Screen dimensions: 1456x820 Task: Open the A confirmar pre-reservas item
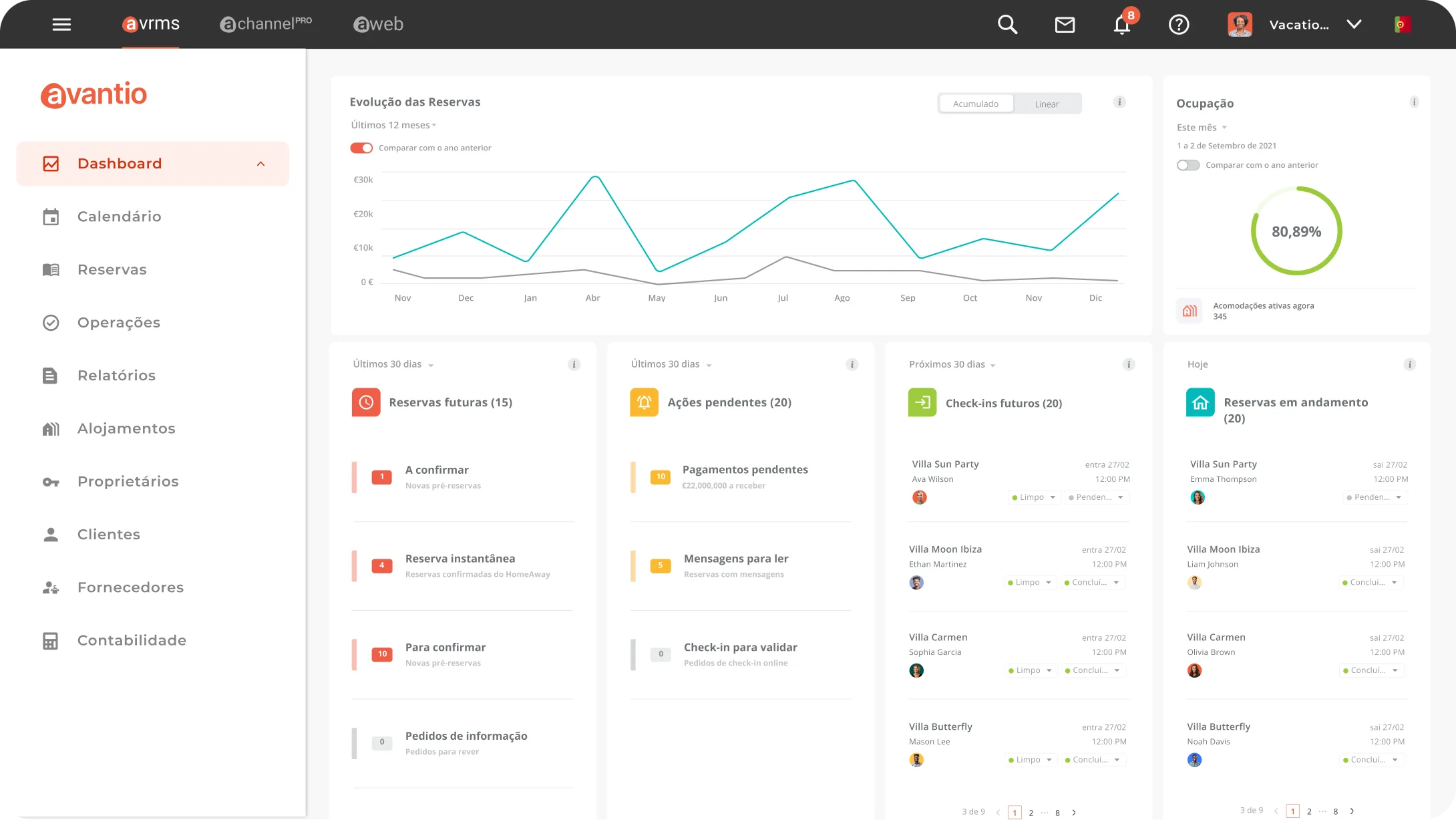[x=462, y=477]
